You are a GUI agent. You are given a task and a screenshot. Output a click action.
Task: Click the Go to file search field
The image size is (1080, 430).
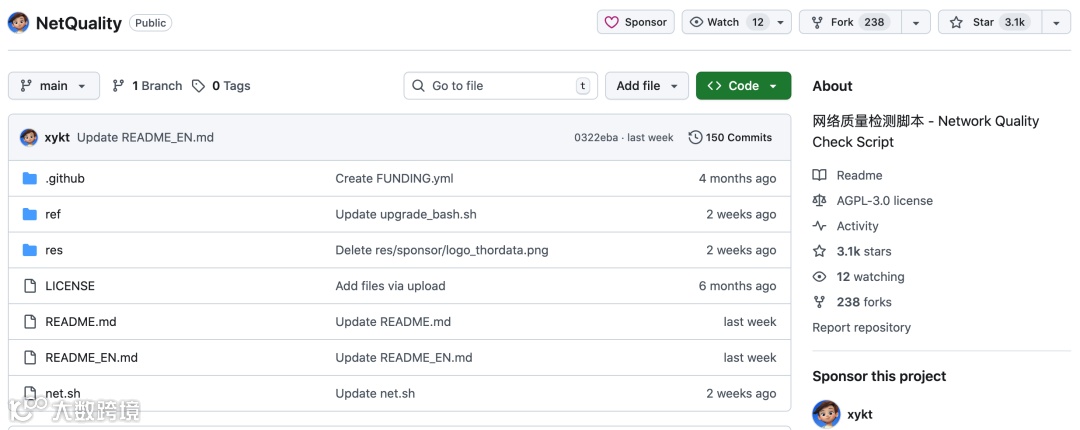tap(500, 86)
